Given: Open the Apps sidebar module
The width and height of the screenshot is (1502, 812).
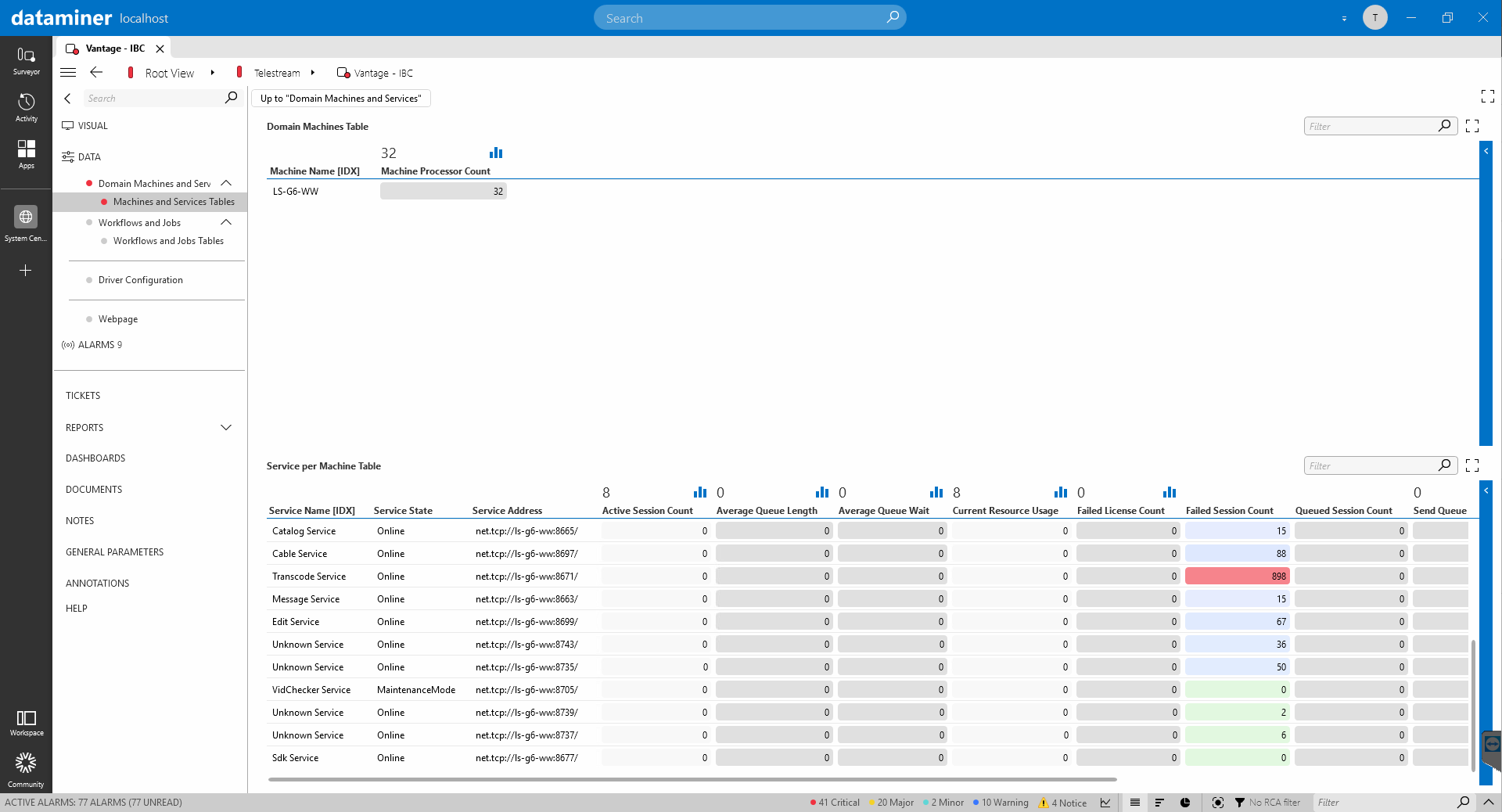Looking at the screenshot, I should pos(26,154).
